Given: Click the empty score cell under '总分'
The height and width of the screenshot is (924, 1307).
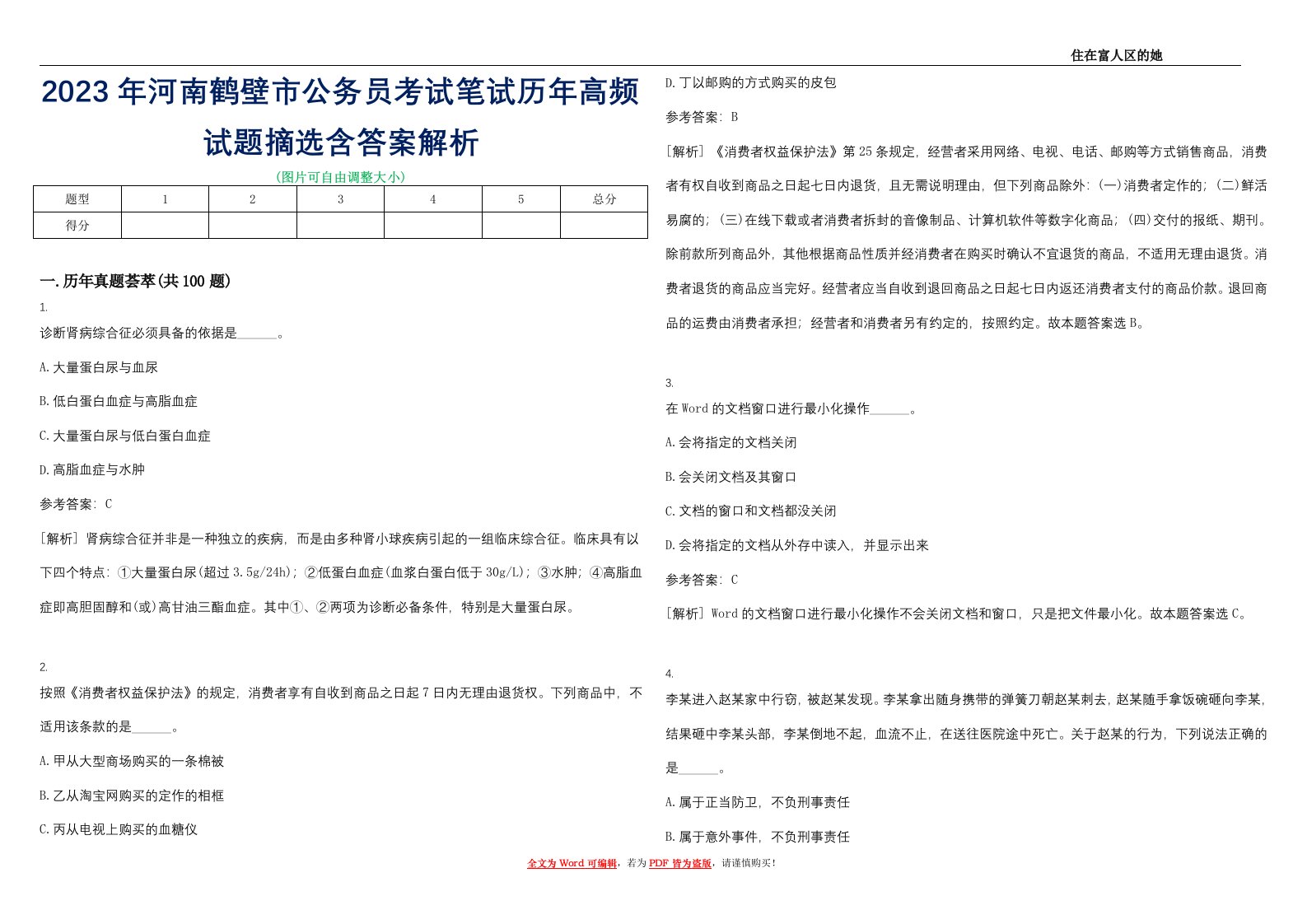Looking at the screenshot, I should [604, 226].
